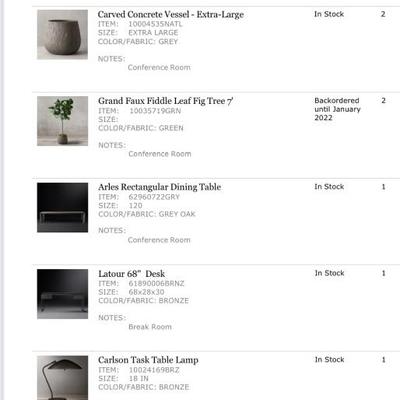The image size is (400, 400).
Task: Select Conference Room note under dining table
Action: pyautogui.click(x=159, y=240)
